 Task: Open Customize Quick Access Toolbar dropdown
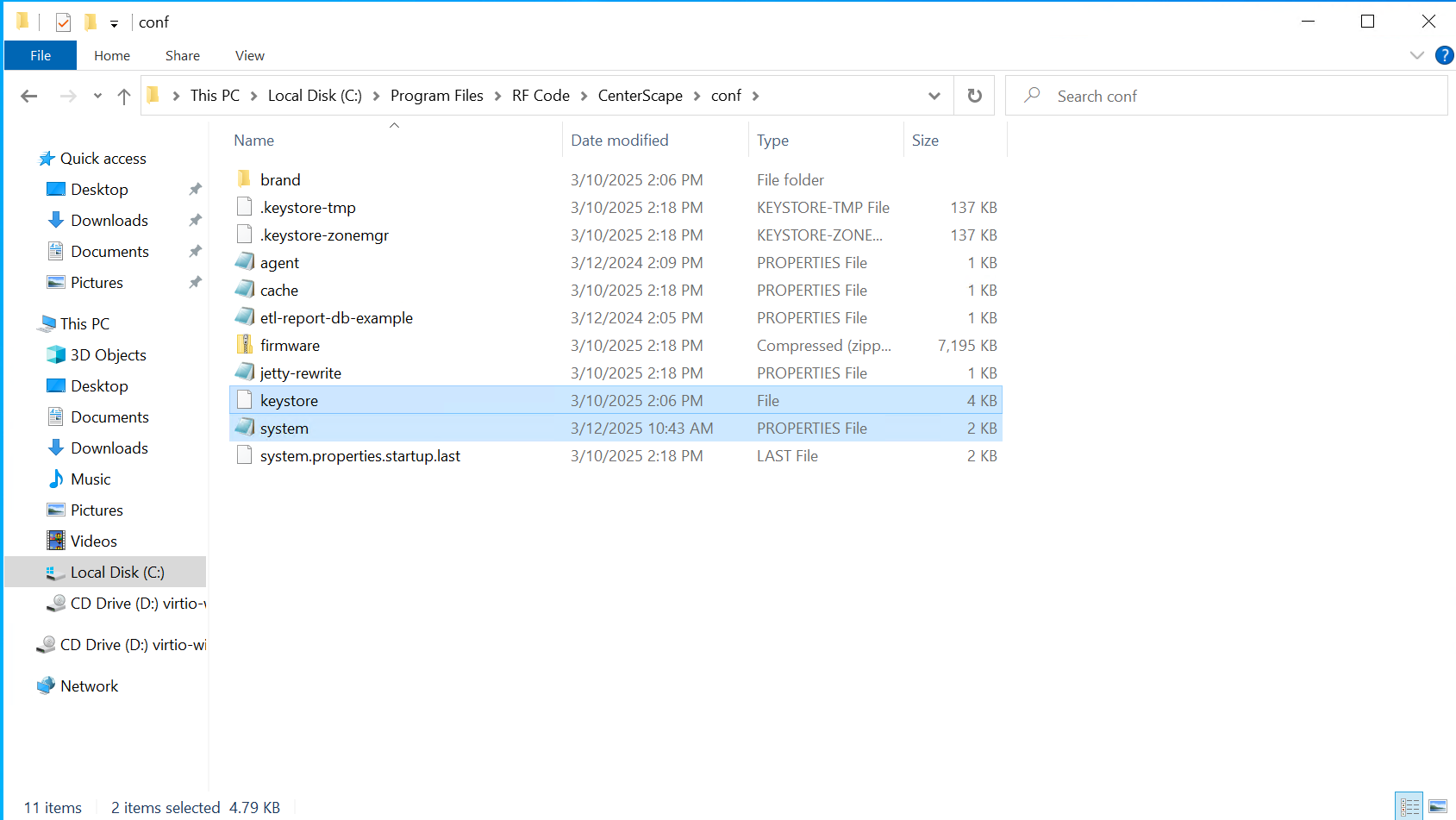click(x=114, y=24)
